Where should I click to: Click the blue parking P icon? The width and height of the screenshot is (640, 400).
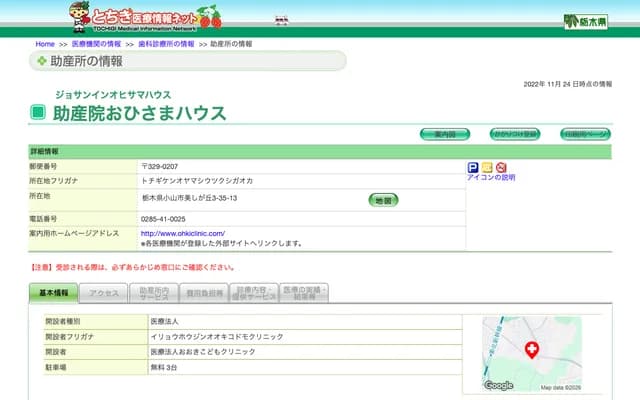(473, 167)
